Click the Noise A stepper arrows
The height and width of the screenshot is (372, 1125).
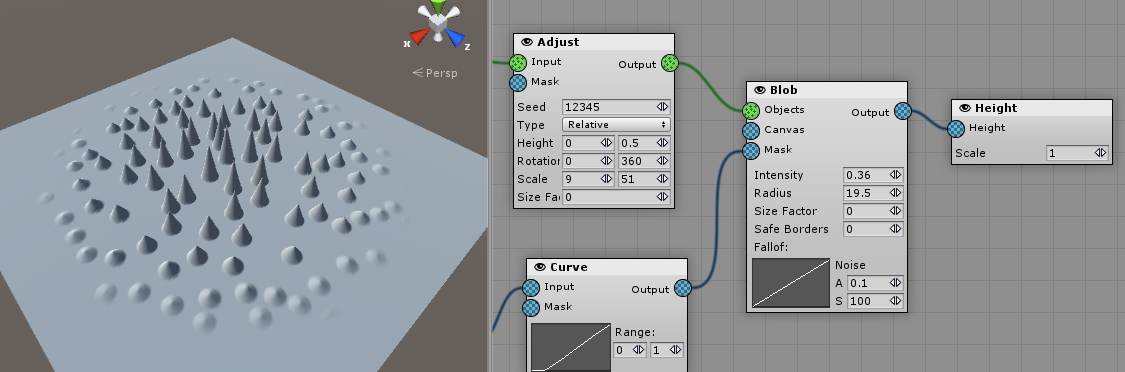pos(895,283)
